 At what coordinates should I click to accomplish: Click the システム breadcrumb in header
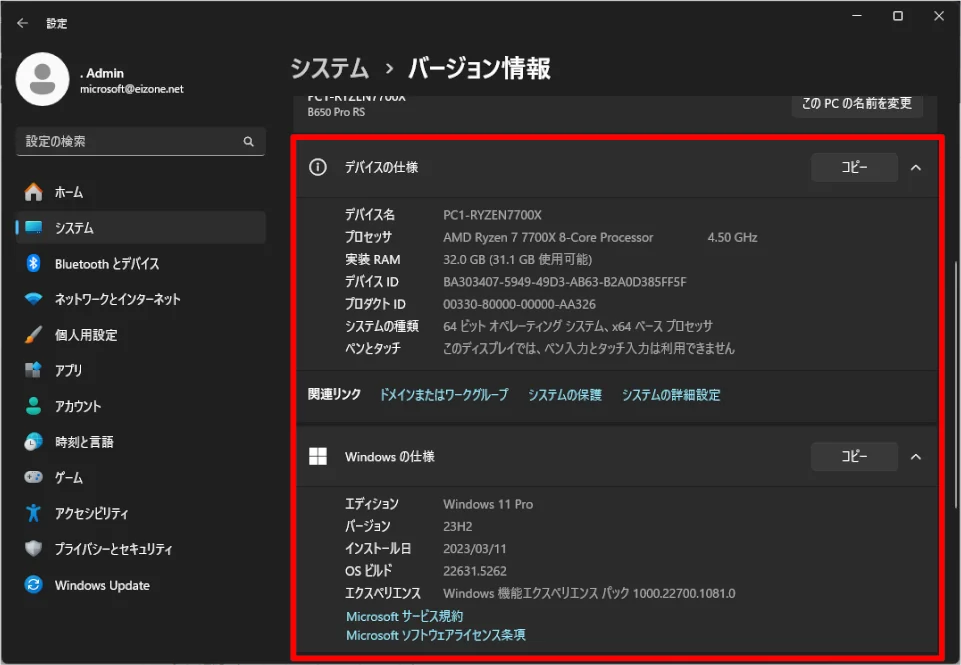[330, 68]
